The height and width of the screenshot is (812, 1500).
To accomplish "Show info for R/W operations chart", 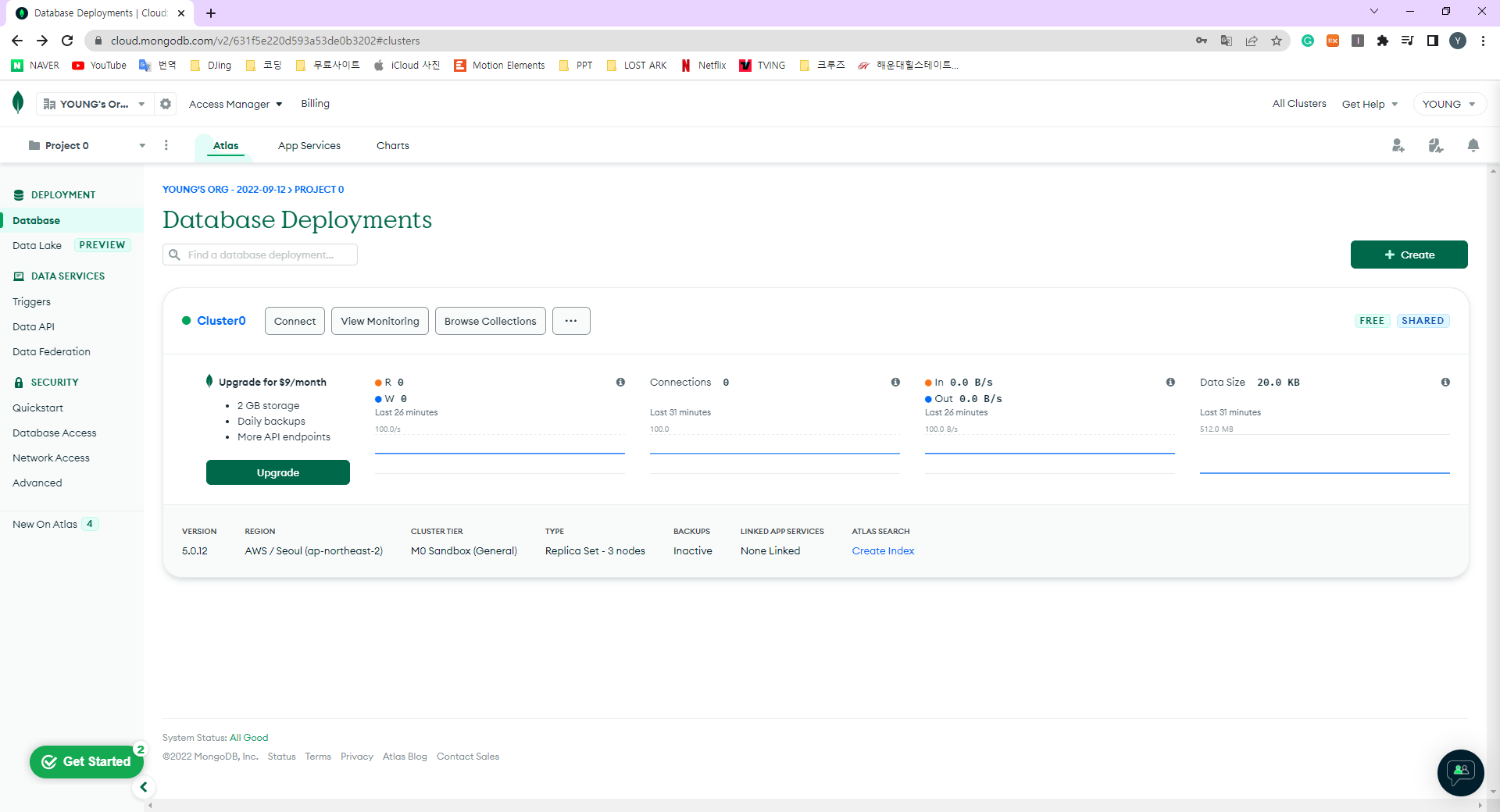I will (x=620, y=383).
